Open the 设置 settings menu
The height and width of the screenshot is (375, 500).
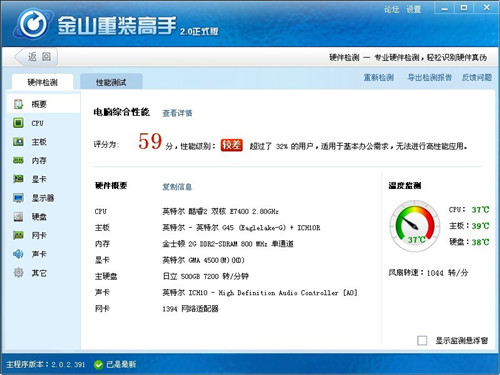click(x=413, y=9)
